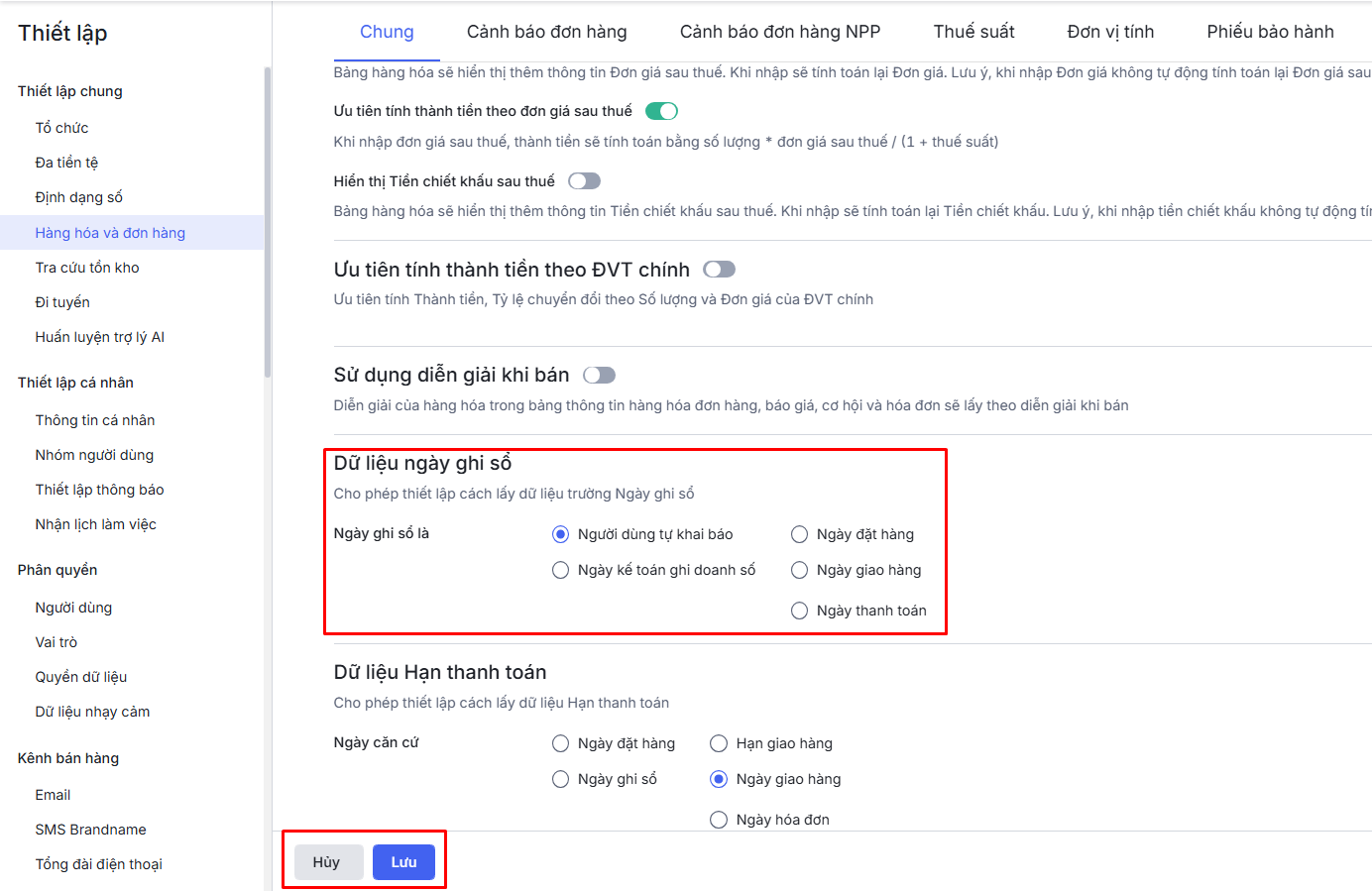This screenshot has width=1372, height=891.
Task: Switch to the 'Cảnh báo đơn hàng' tab
Action: pyautogui.click(x=546, y=32)
